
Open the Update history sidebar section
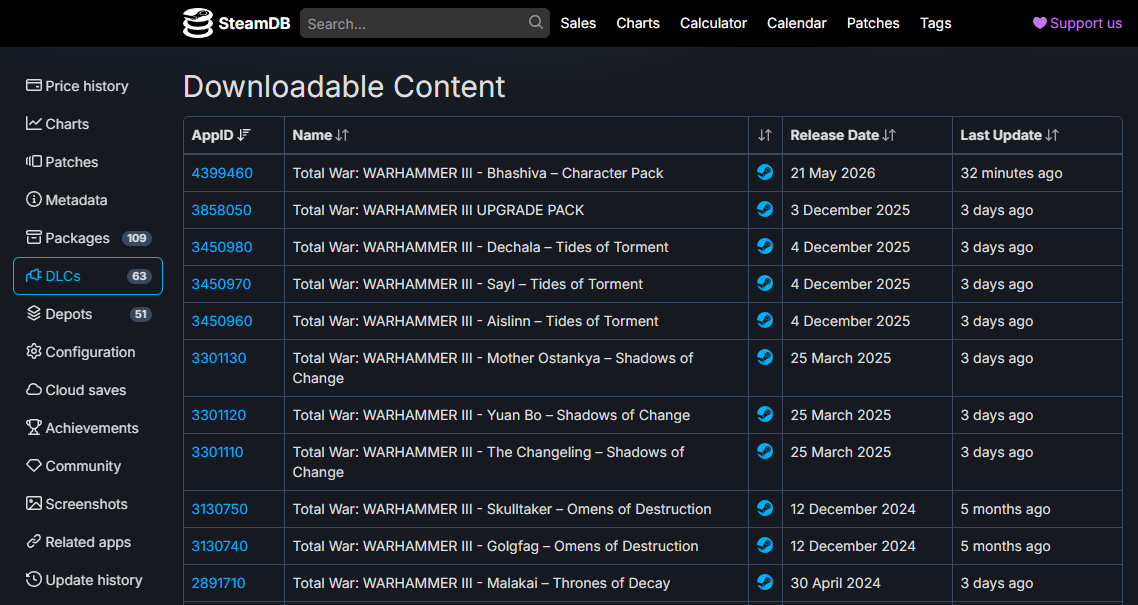(x=88, y=580)
